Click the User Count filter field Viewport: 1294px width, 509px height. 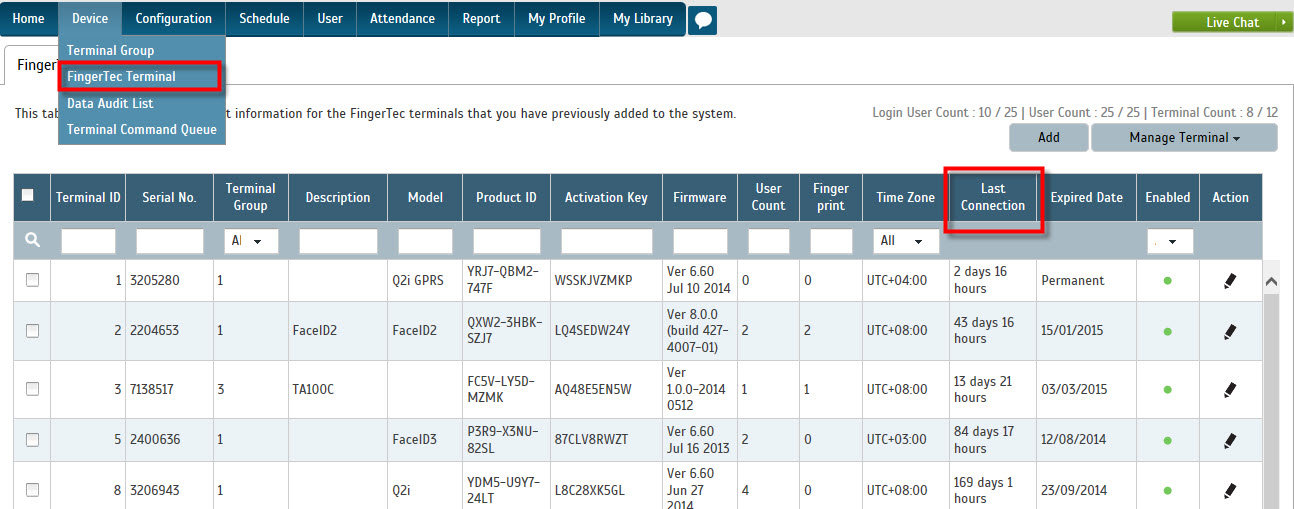click(769, 241)
